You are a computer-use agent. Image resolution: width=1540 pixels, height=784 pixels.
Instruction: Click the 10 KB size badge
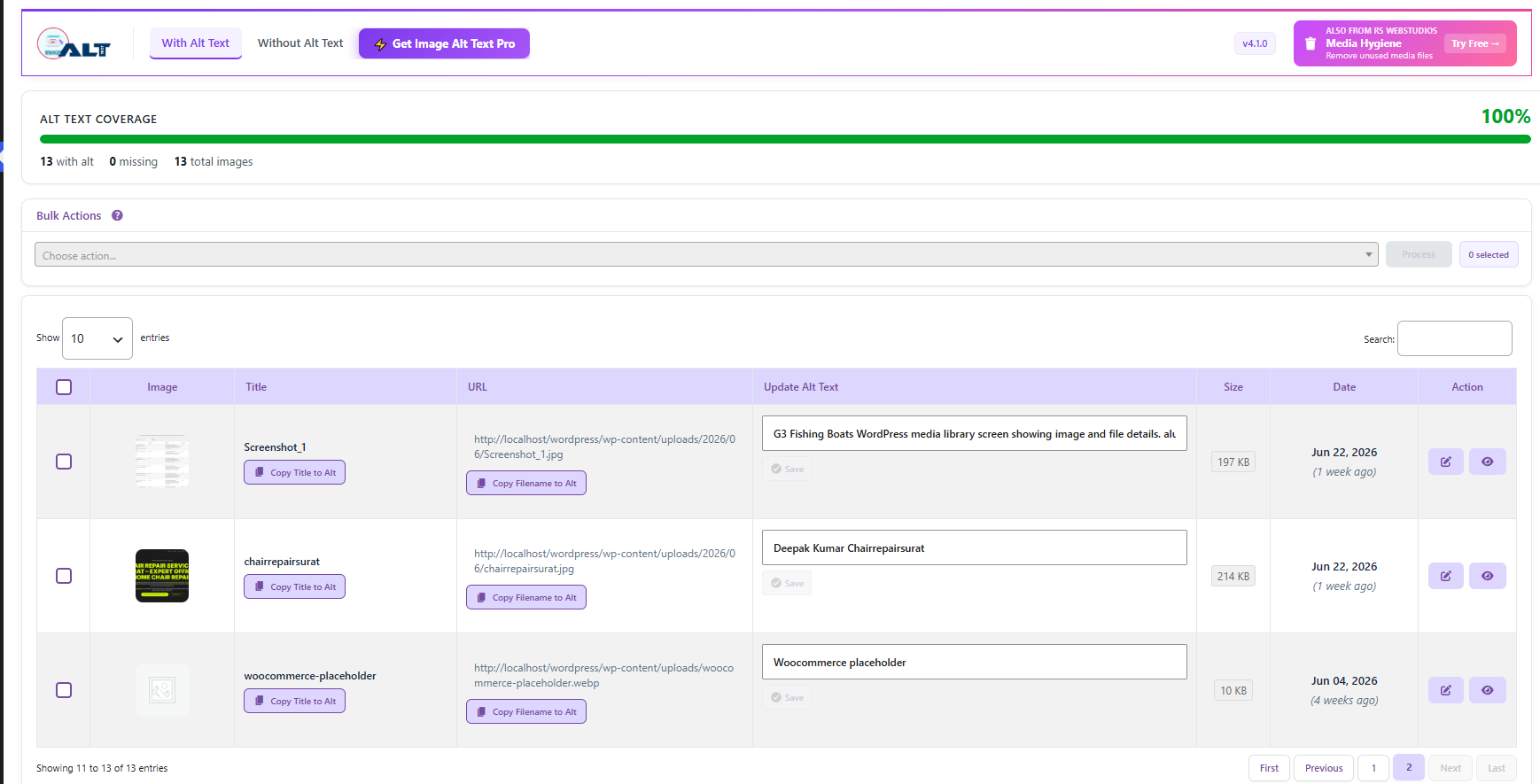pyautogui.click(x=1233, y=690)
